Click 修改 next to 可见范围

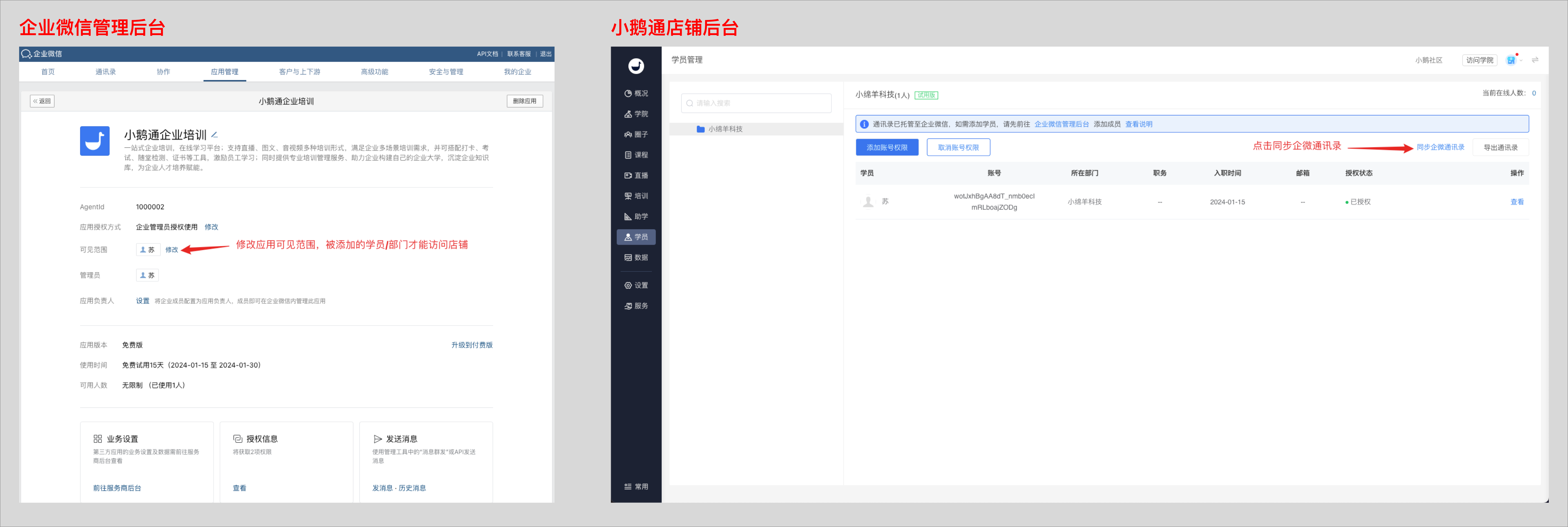(172, 250)
